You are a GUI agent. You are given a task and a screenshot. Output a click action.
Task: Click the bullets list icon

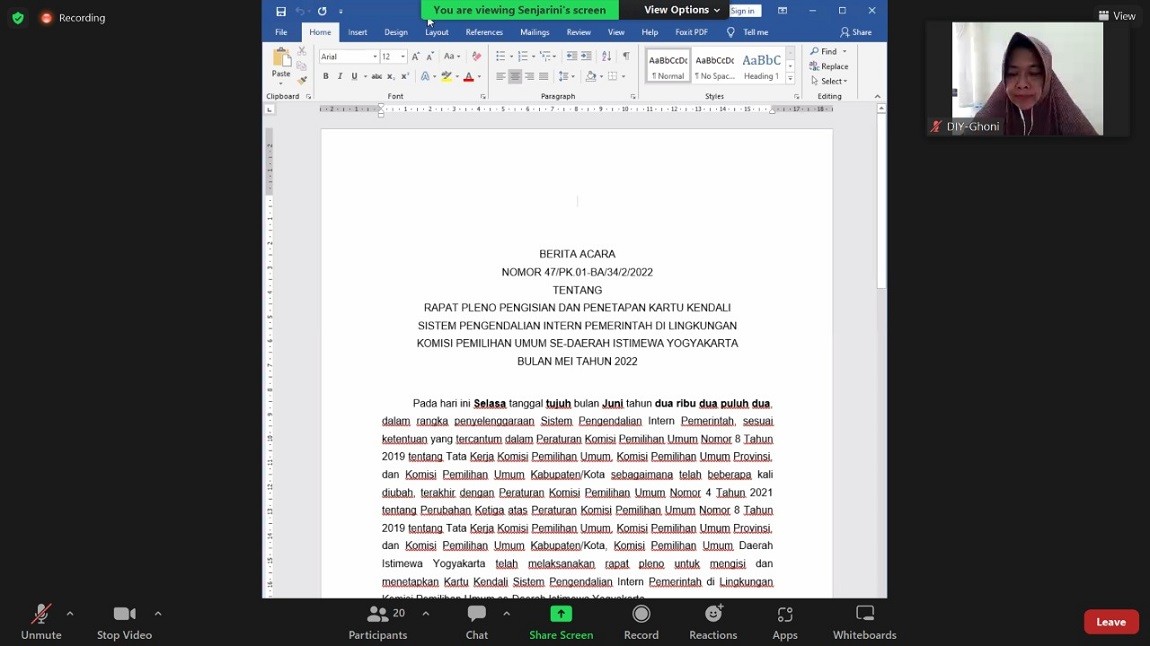[x=500, y=56]
